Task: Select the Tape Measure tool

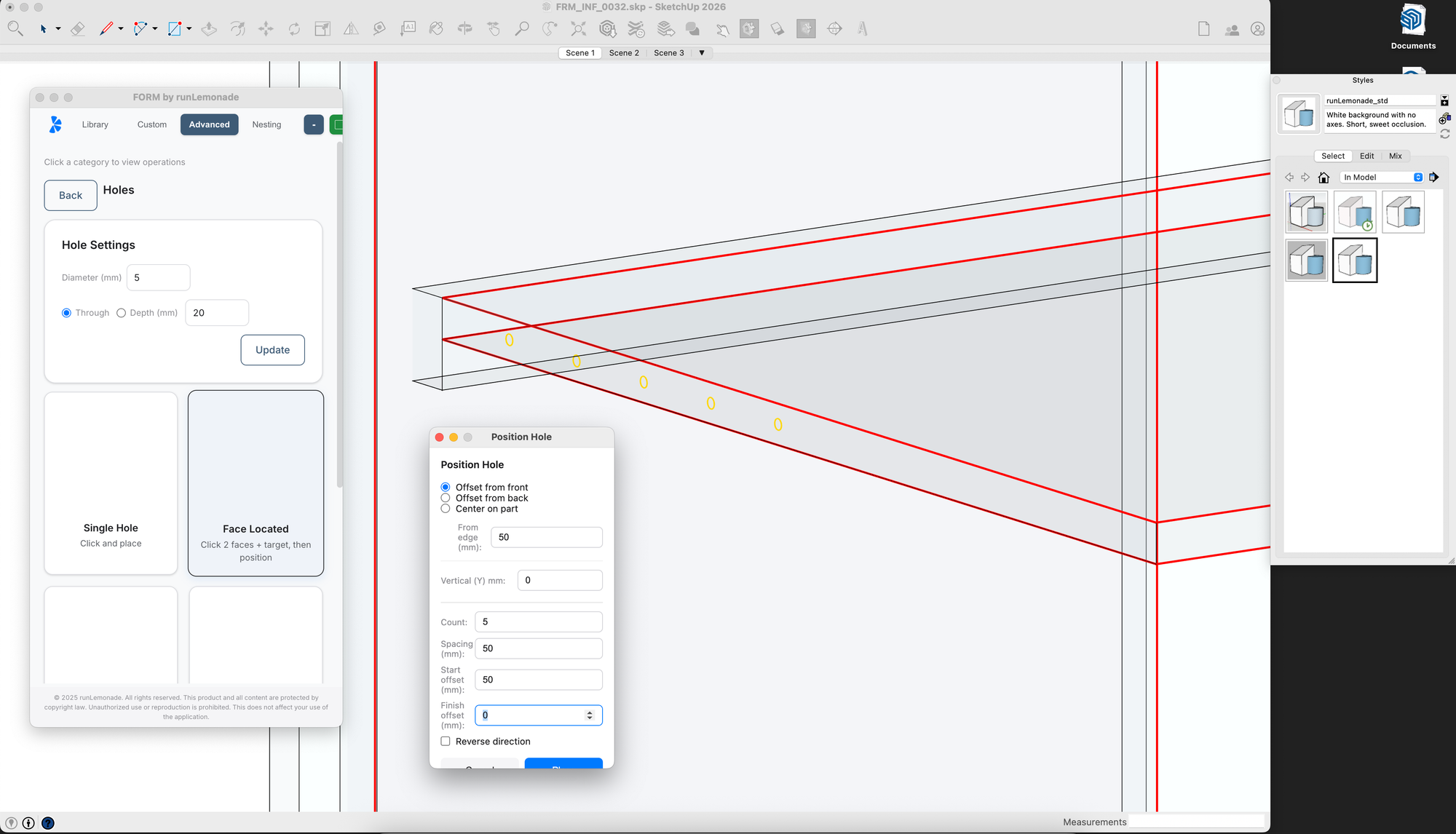Action: coord(379,29)
